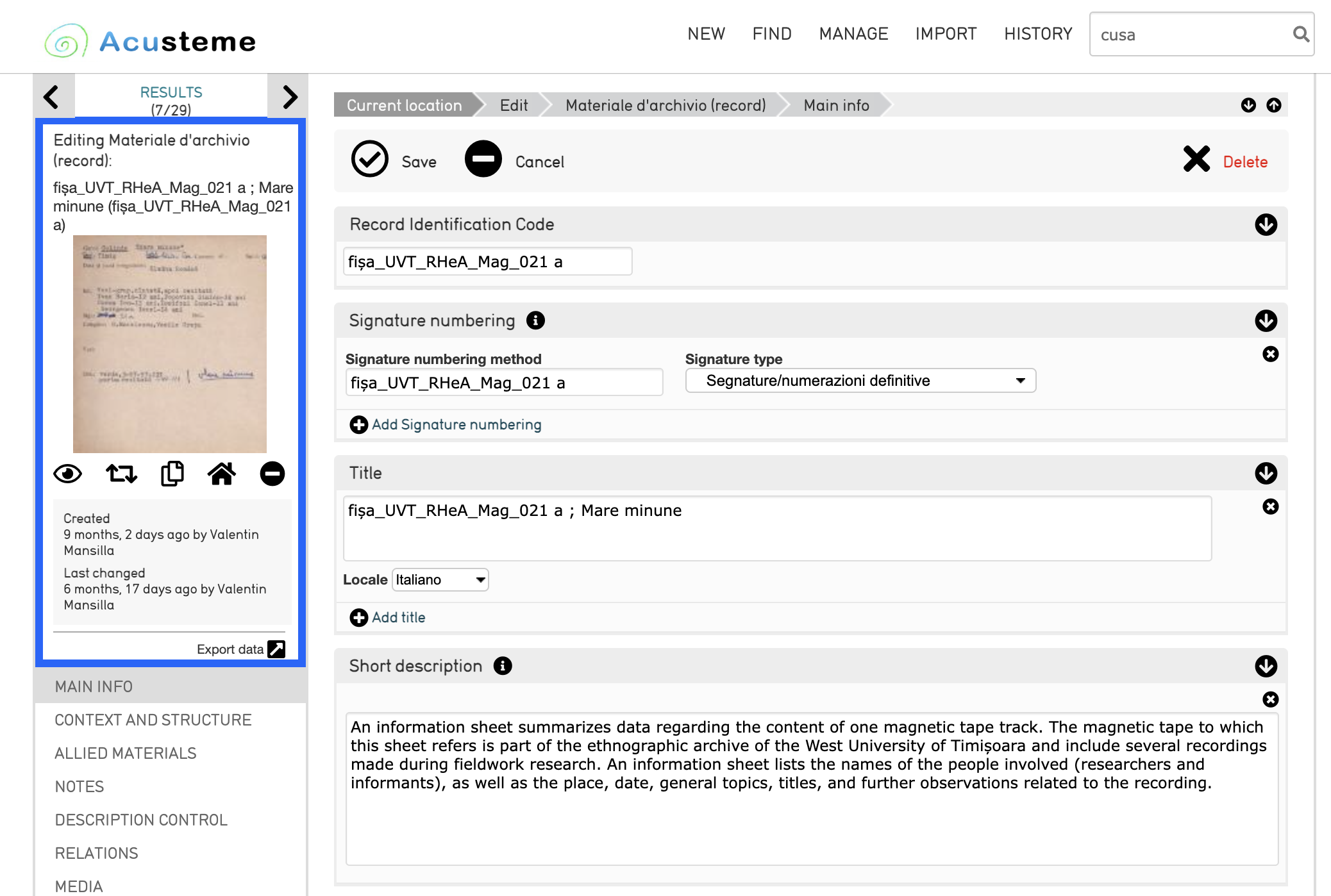Click the eye view-record icon
This screenshot has height=896, width=1331.
(67, 474)
